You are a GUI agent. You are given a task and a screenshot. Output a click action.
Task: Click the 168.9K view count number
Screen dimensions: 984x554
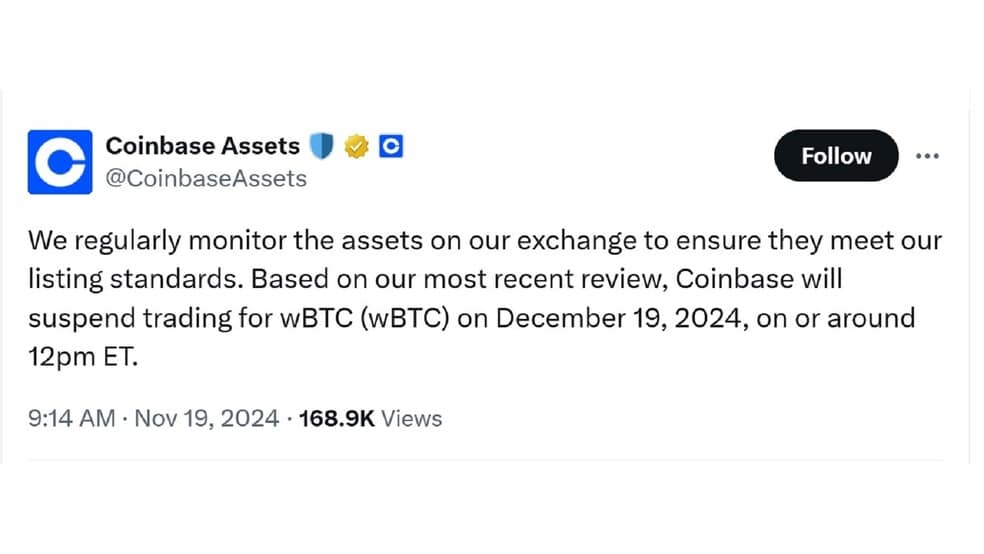336,418
